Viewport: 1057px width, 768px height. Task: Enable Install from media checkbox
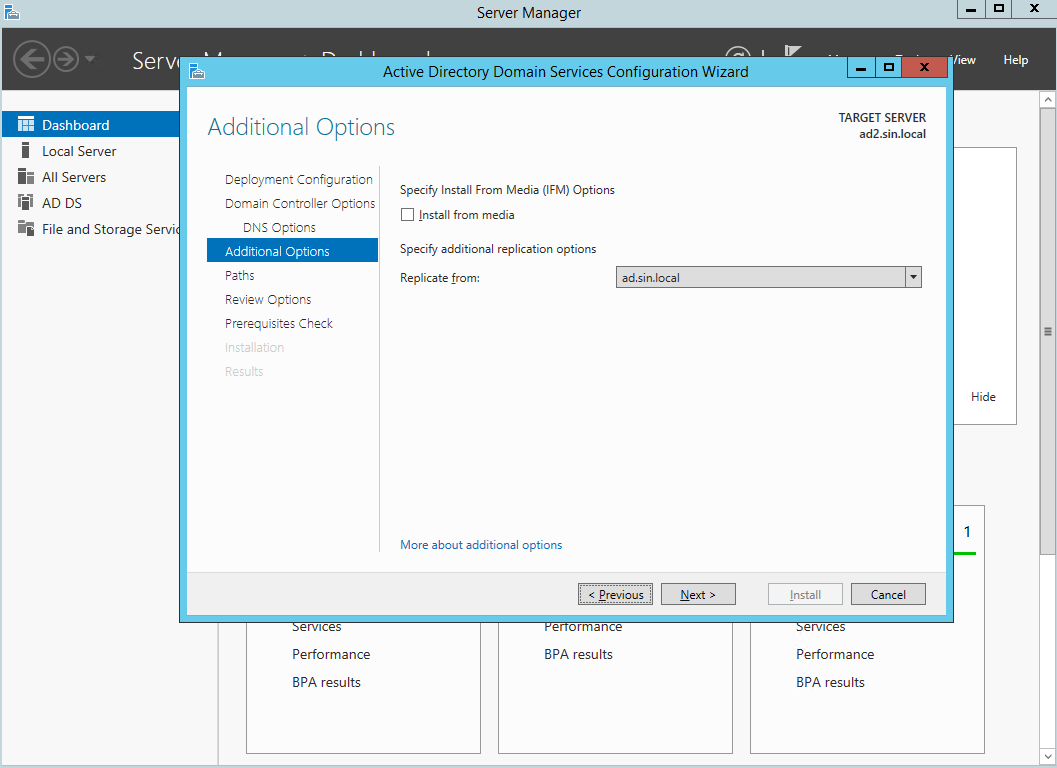click(407, 215)
